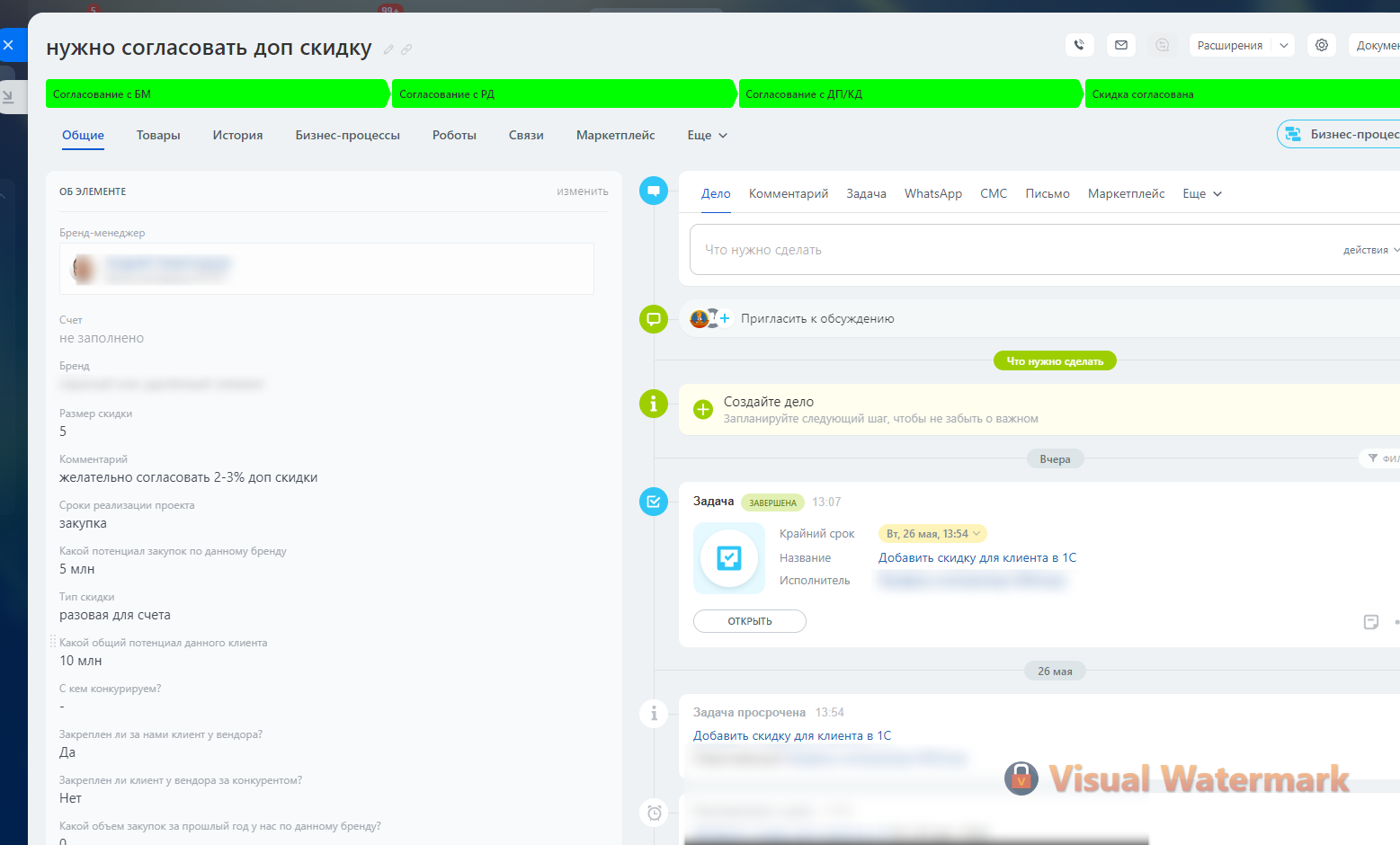Click the note icon on the task card

[1371, 622]
